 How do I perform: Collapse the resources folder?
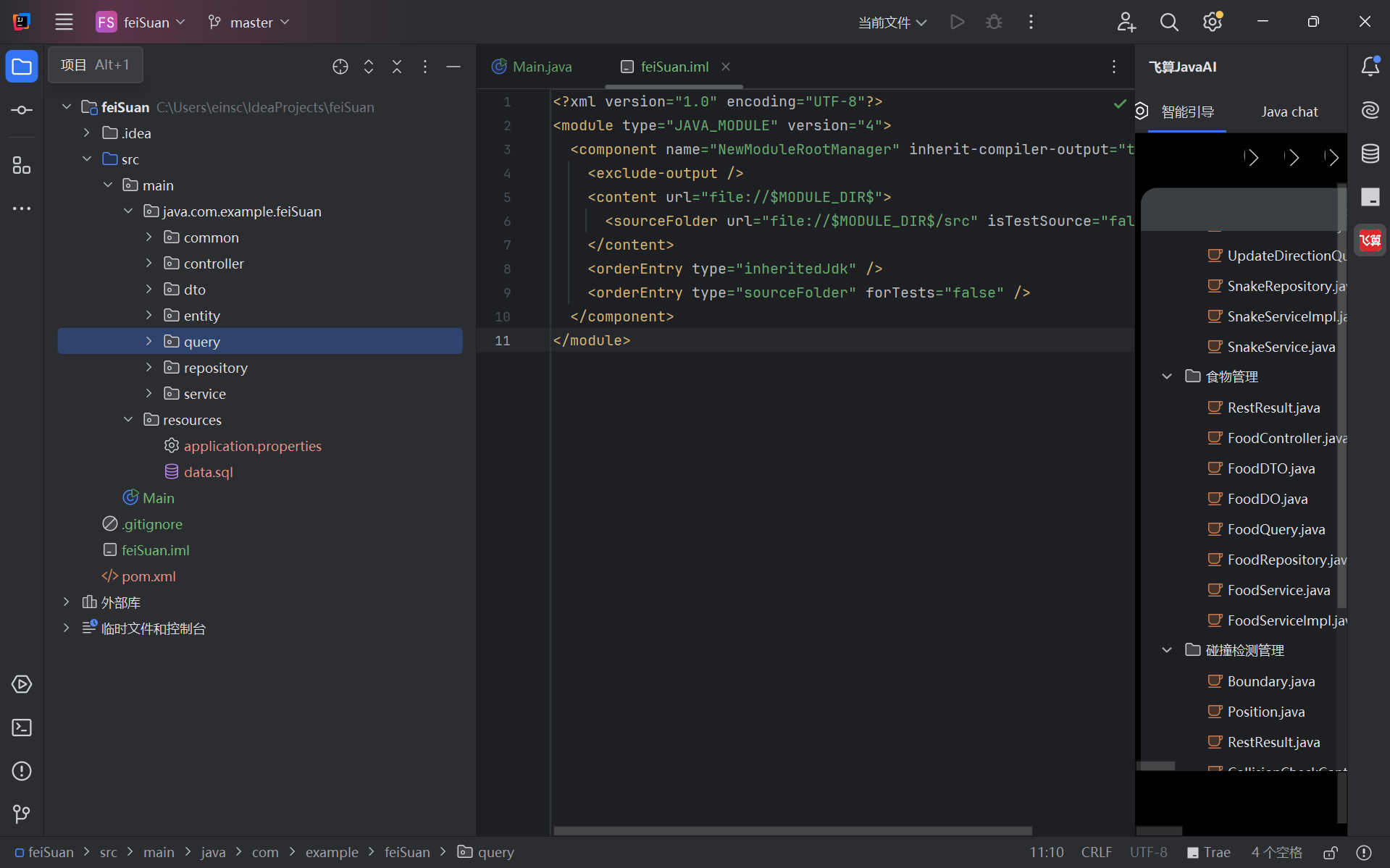(128, 420)
